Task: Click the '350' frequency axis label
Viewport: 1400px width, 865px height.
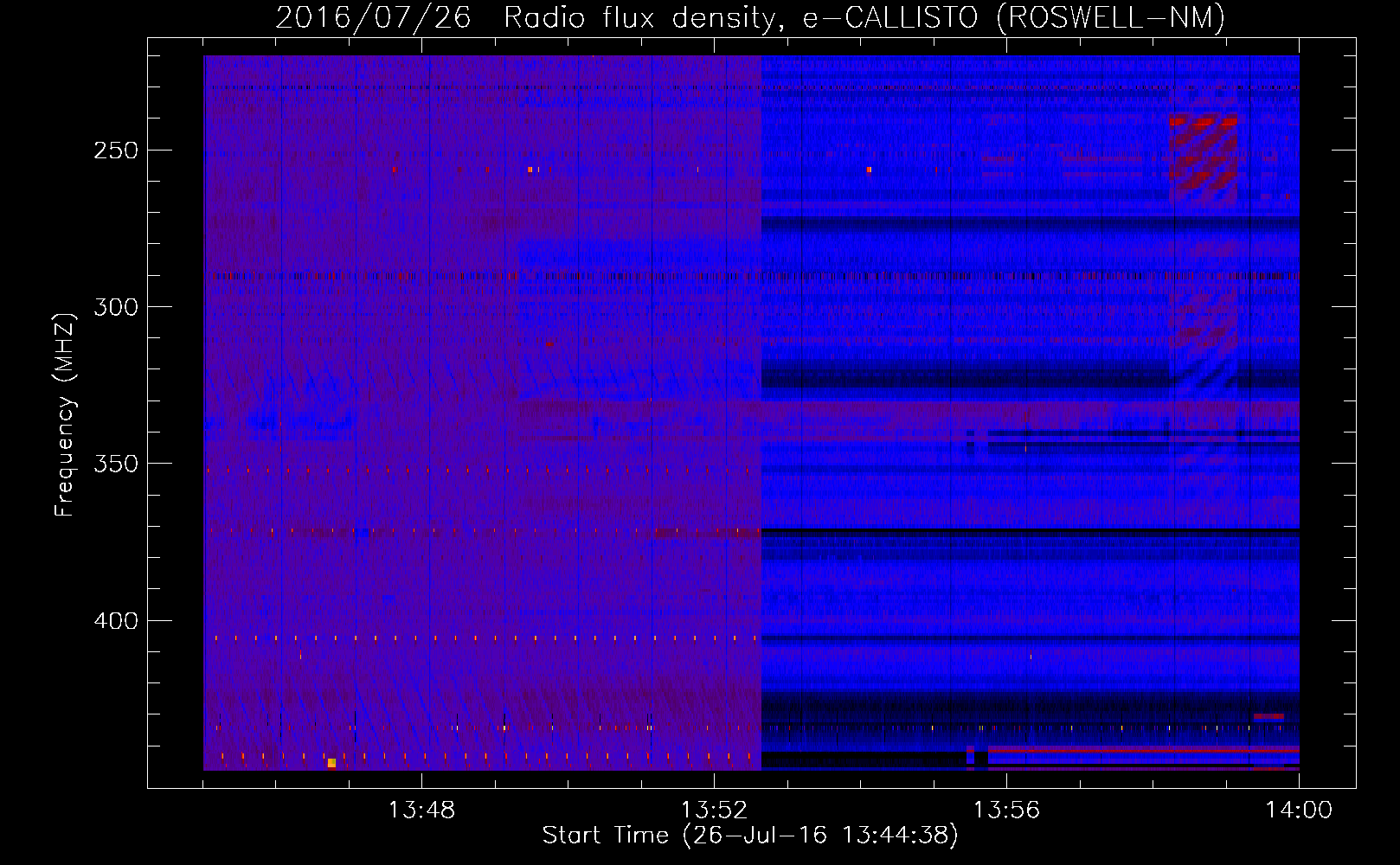Action: [x=116, y=464]
